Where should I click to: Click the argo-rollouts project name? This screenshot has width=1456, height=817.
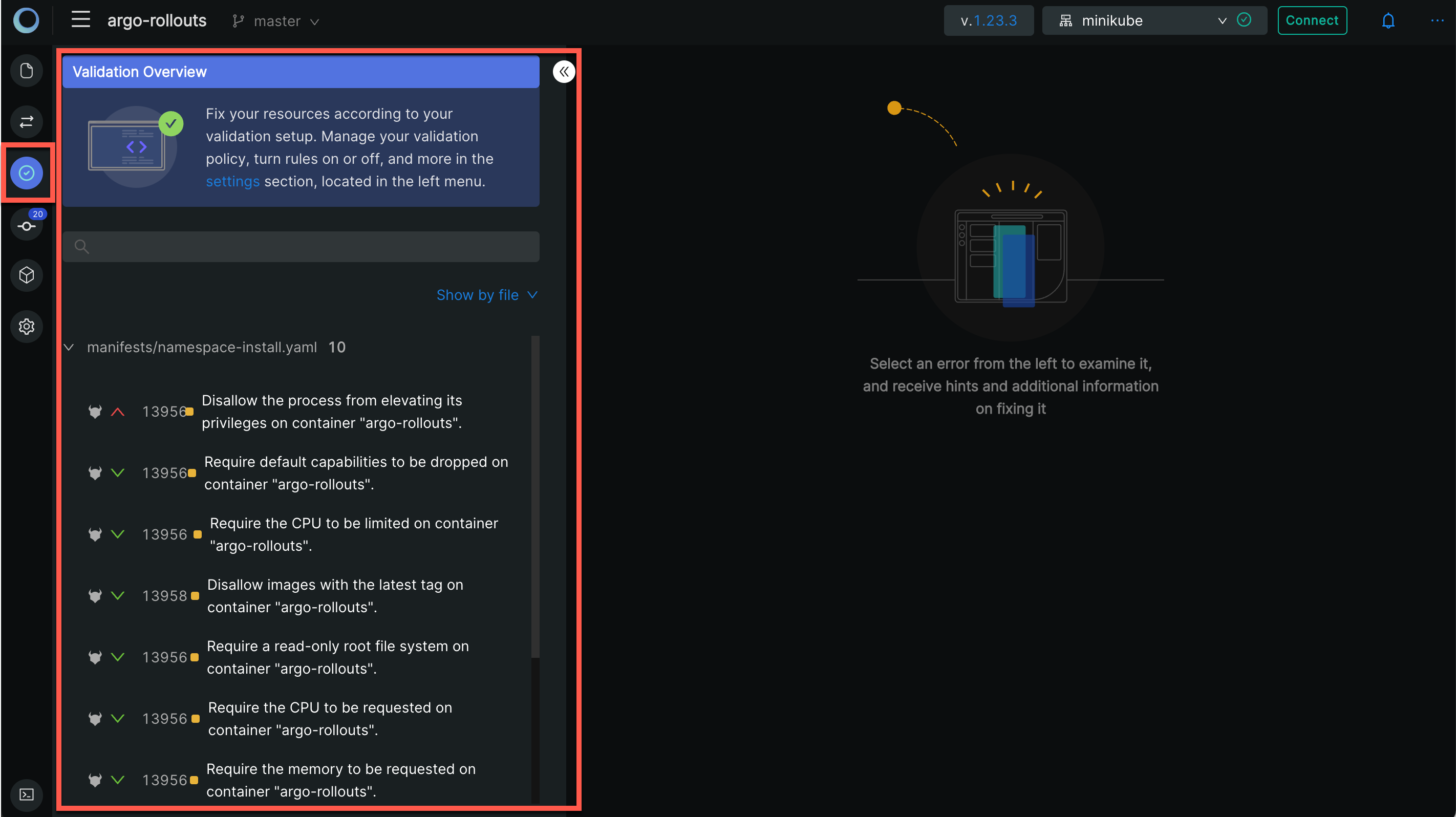157,21
